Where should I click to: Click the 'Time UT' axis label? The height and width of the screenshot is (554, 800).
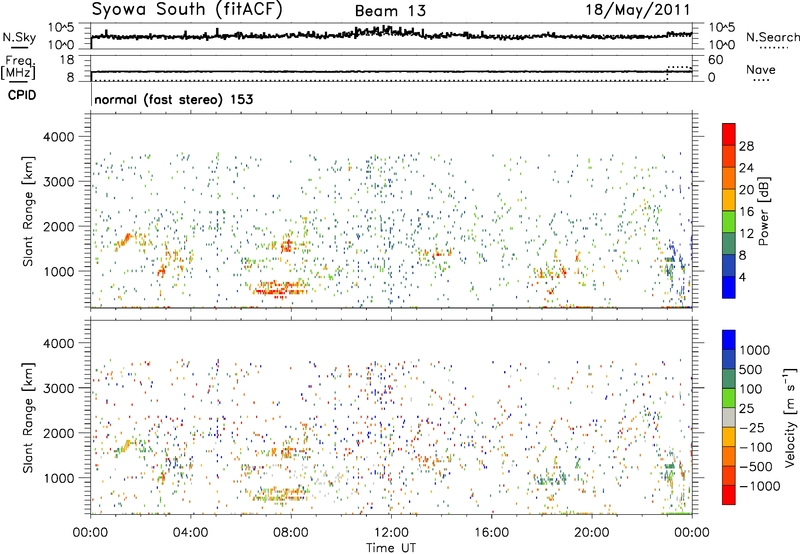click(x=391, y=547)
